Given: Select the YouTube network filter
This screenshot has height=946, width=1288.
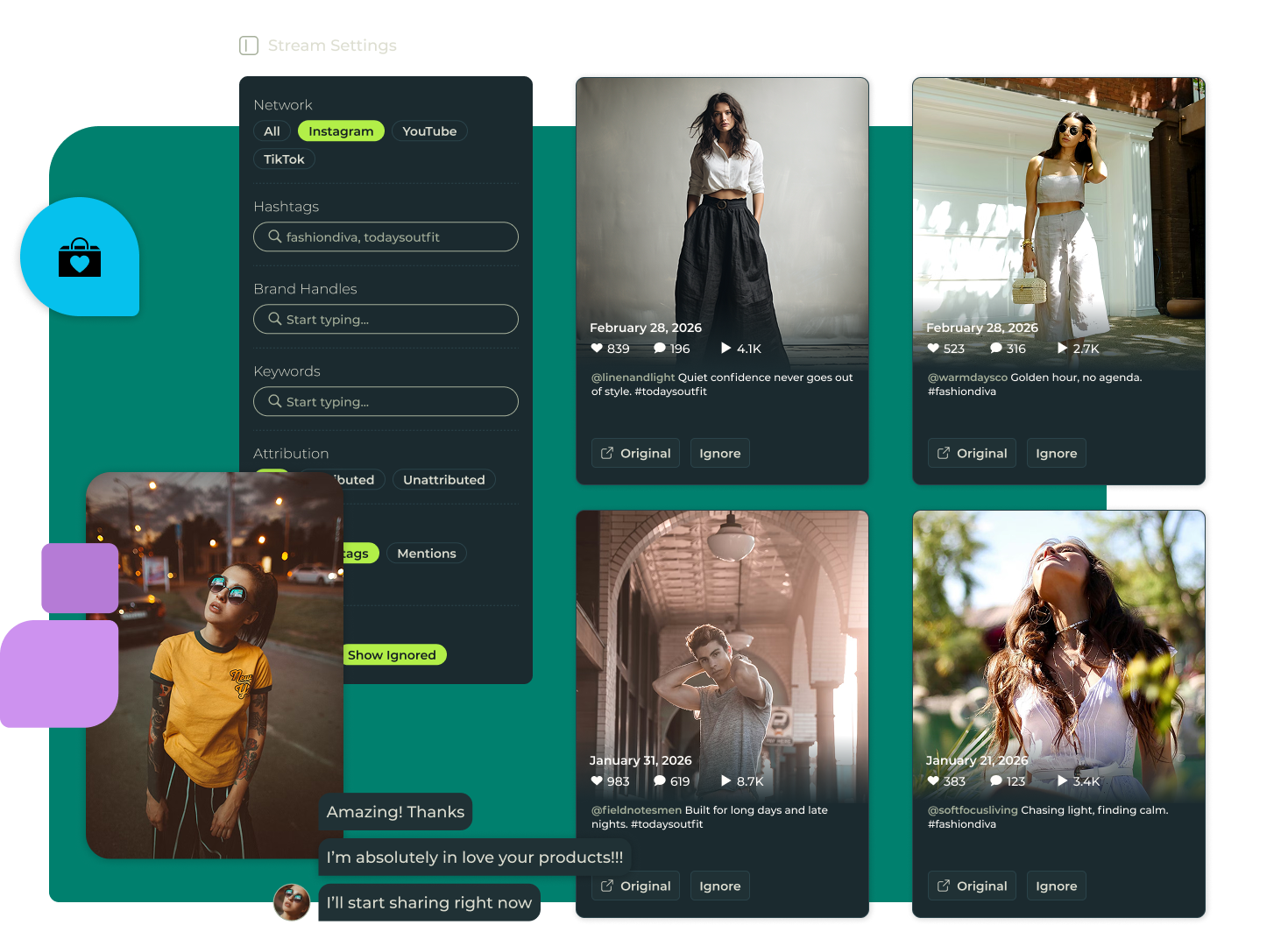Looking at the screenshot, I should tap(429, 131).
